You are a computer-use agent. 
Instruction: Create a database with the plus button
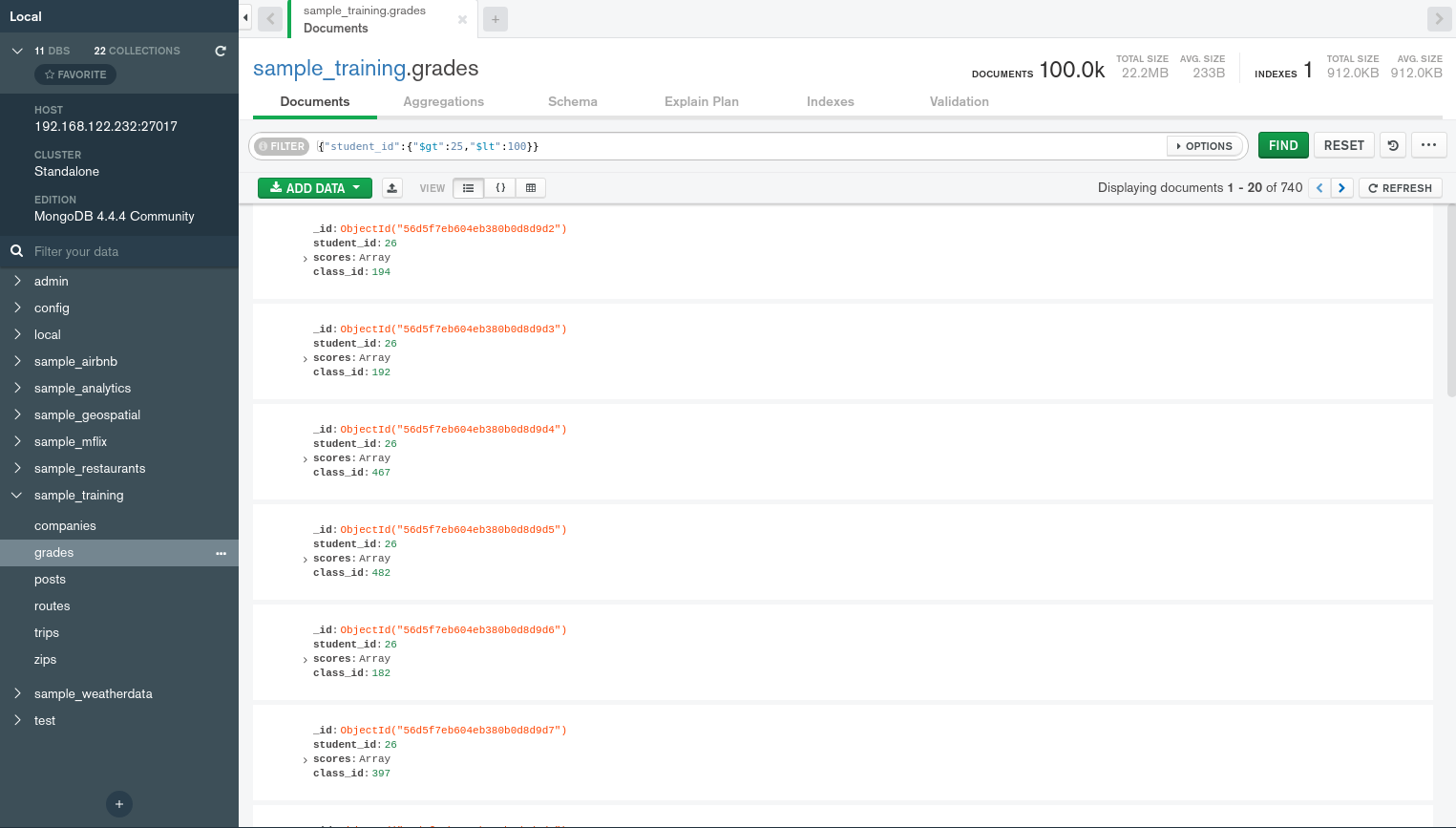[119, 804]
